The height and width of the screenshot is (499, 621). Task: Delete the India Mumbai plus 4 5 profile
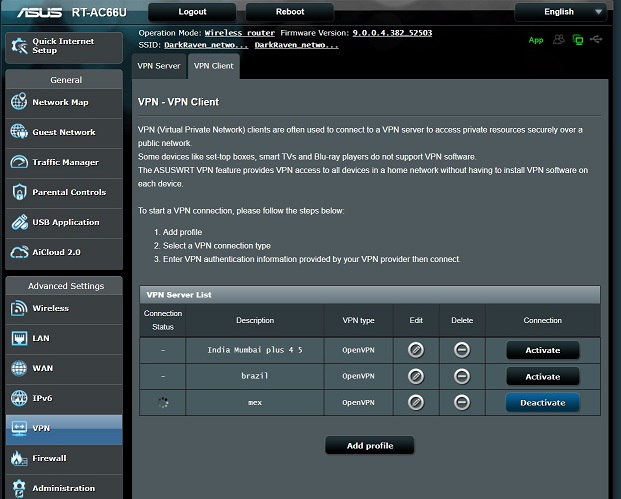point(462,350)
